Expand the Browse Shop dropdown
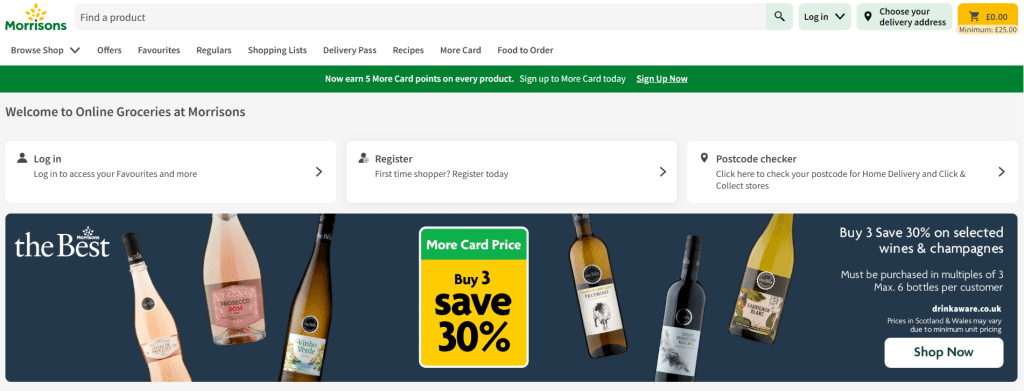Viewport: 1024px width, 391px height. pos(46,50)
